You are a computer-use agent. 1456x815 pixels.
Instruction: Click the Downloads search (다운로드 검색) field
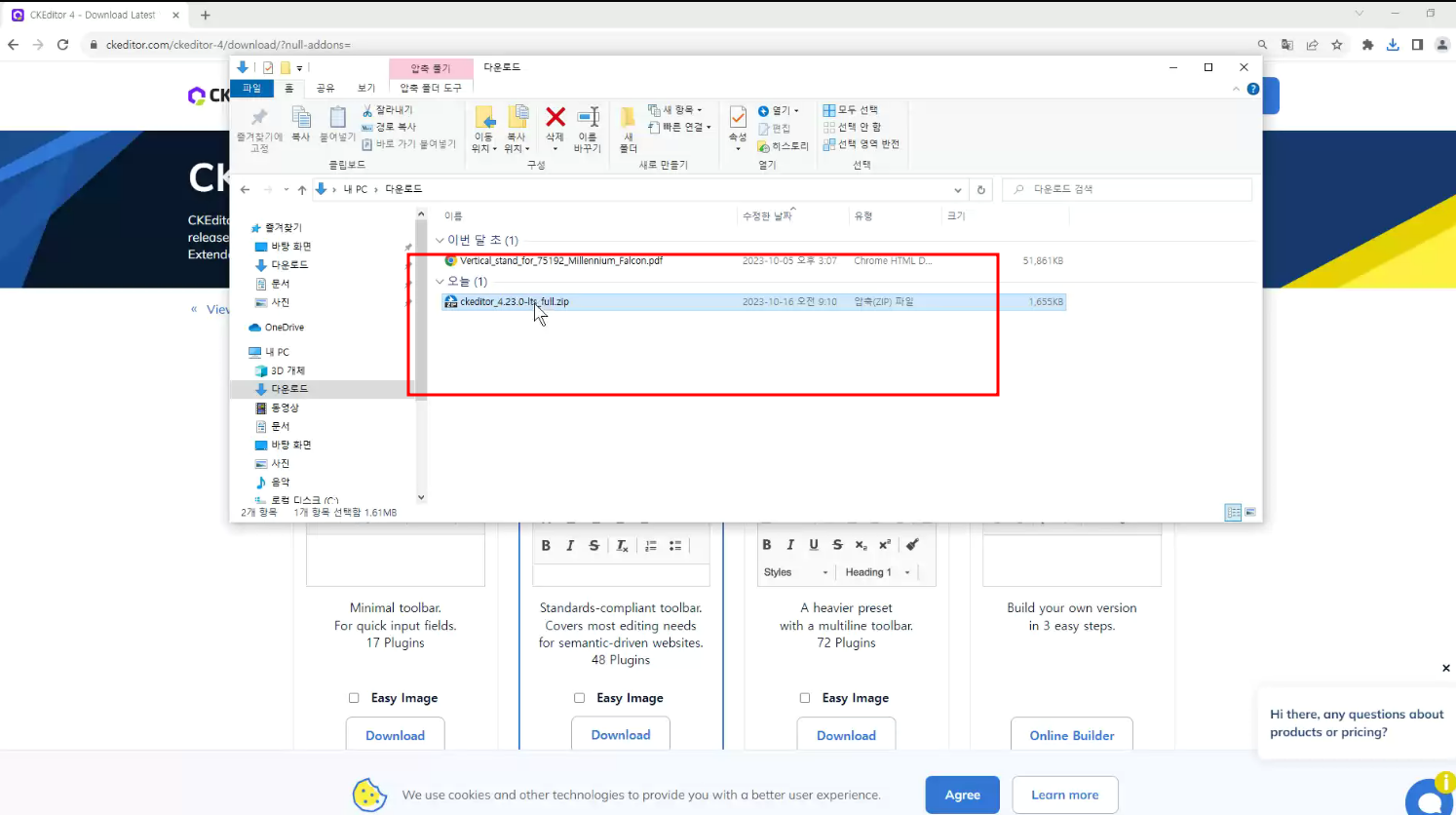click(1128, 189)
